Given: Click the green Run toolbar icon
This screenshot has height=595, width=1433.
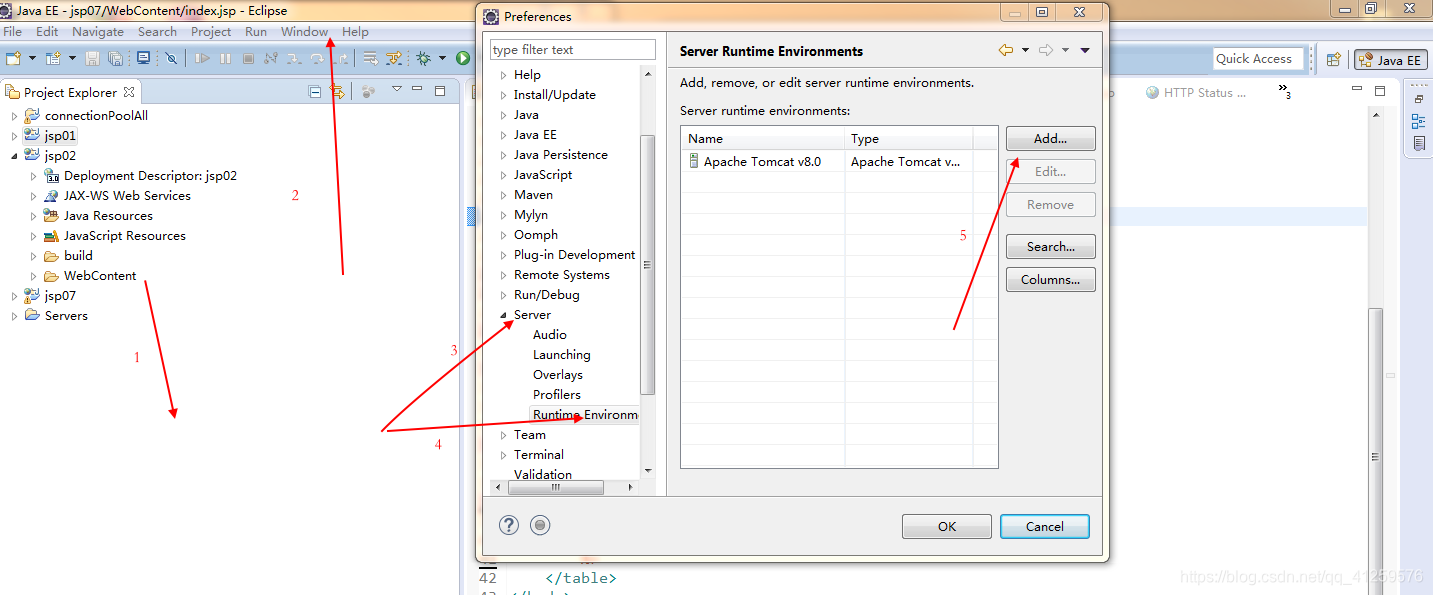Looking at the screenshot, I should [463, 59].
